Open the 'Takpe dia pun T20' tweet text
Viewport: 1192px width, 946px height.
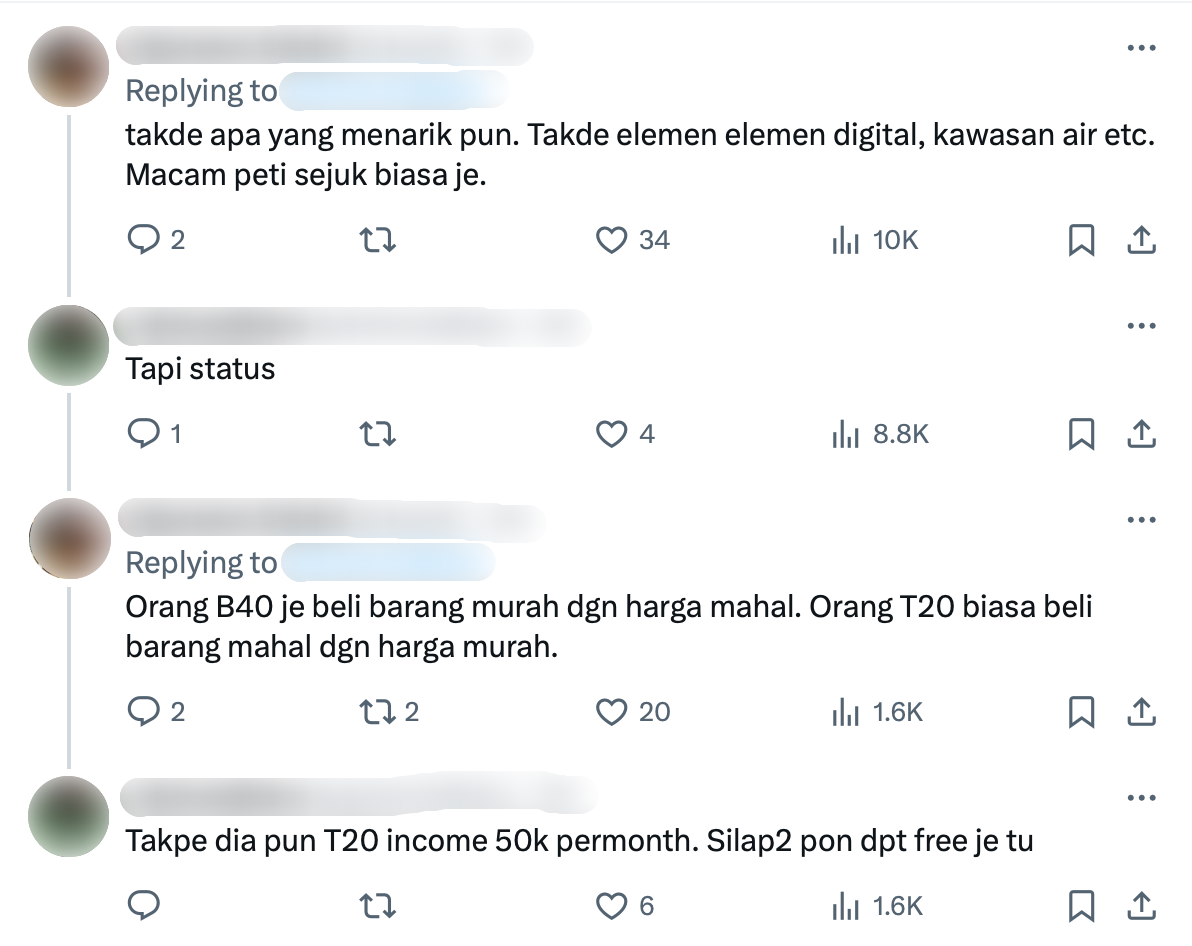point(579,840)
